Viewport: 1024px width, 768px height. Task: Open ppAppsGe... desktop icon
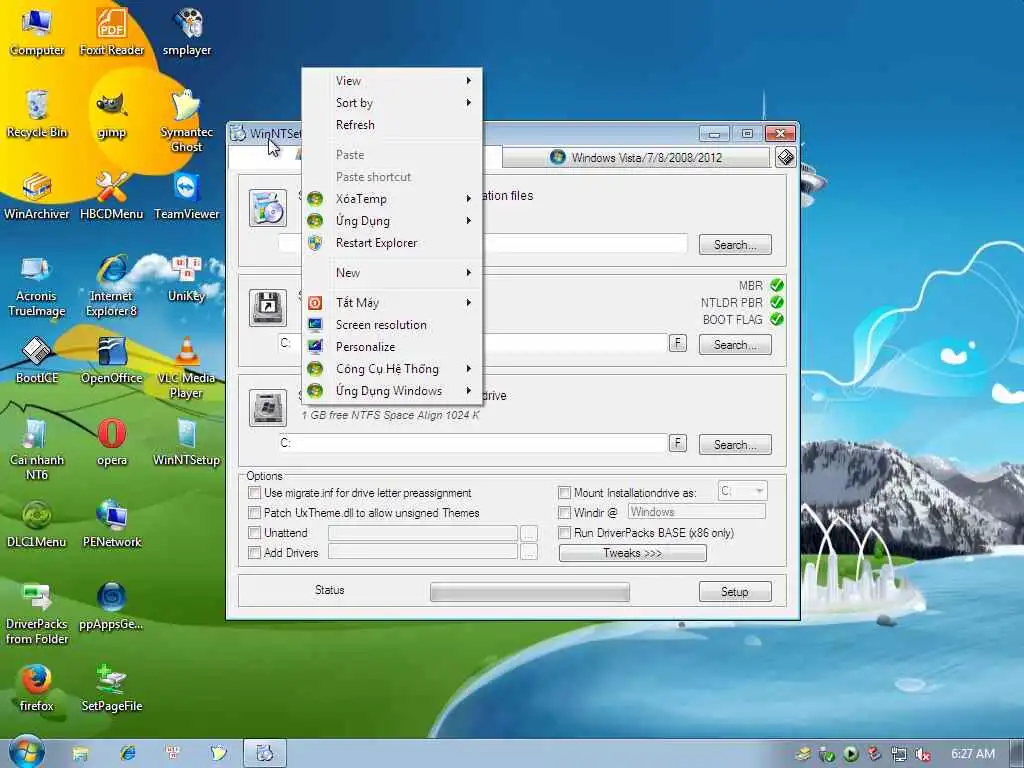tap(112, 606)
